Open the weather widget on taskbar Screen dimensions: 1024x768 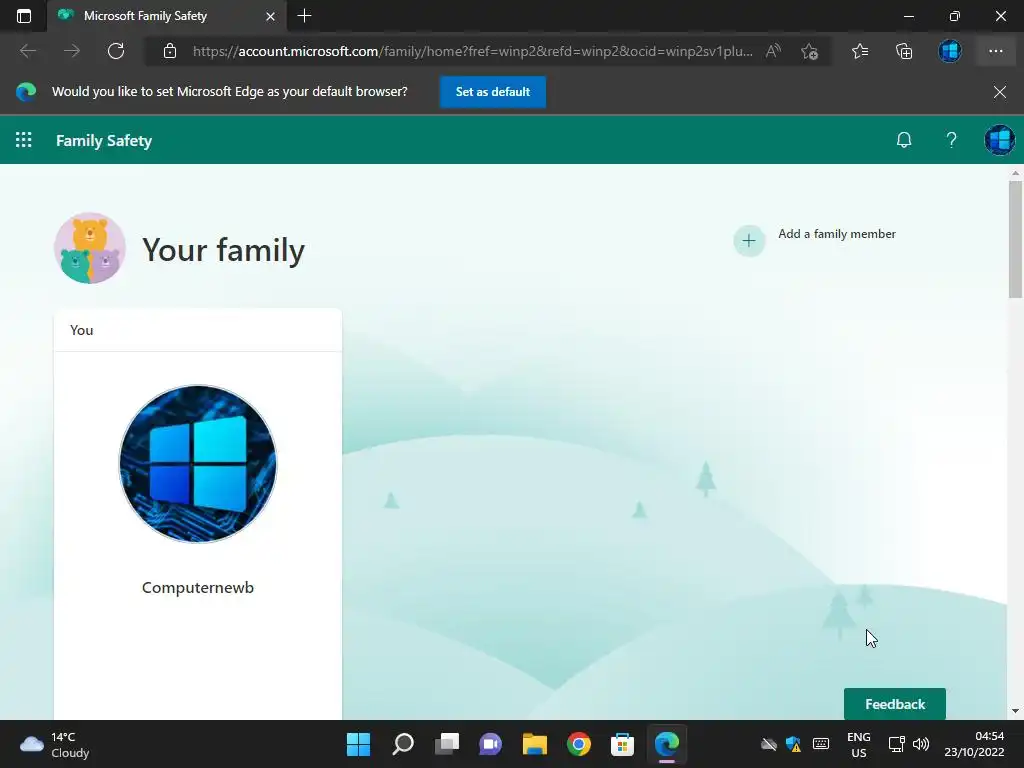55,744
